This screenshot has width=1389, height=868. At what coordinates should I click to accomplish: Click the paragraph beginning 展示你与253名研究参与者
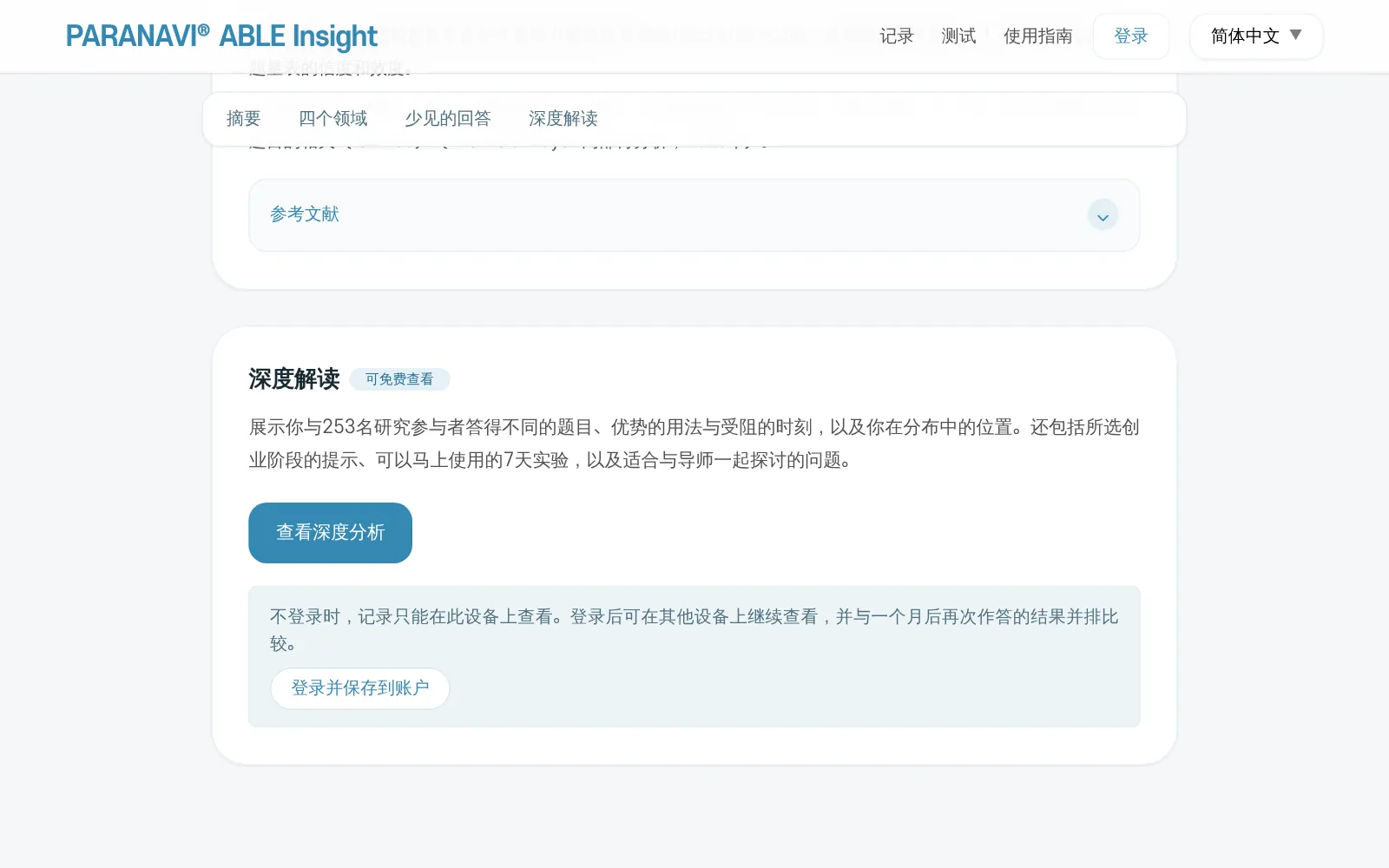pos(694,444)
